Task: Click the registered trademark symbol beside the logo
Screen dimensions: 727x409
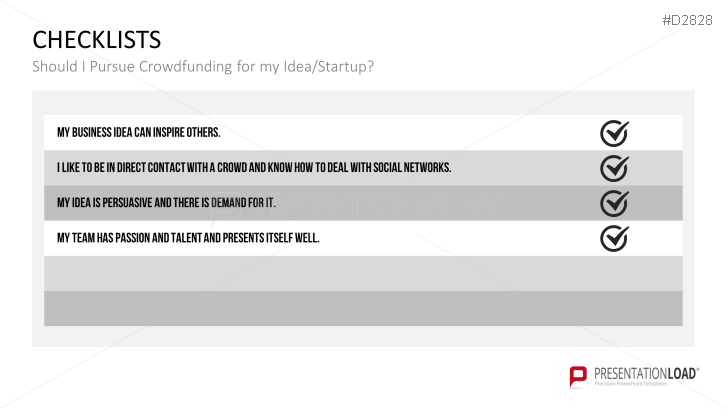Action: click(x=698, y=368)
